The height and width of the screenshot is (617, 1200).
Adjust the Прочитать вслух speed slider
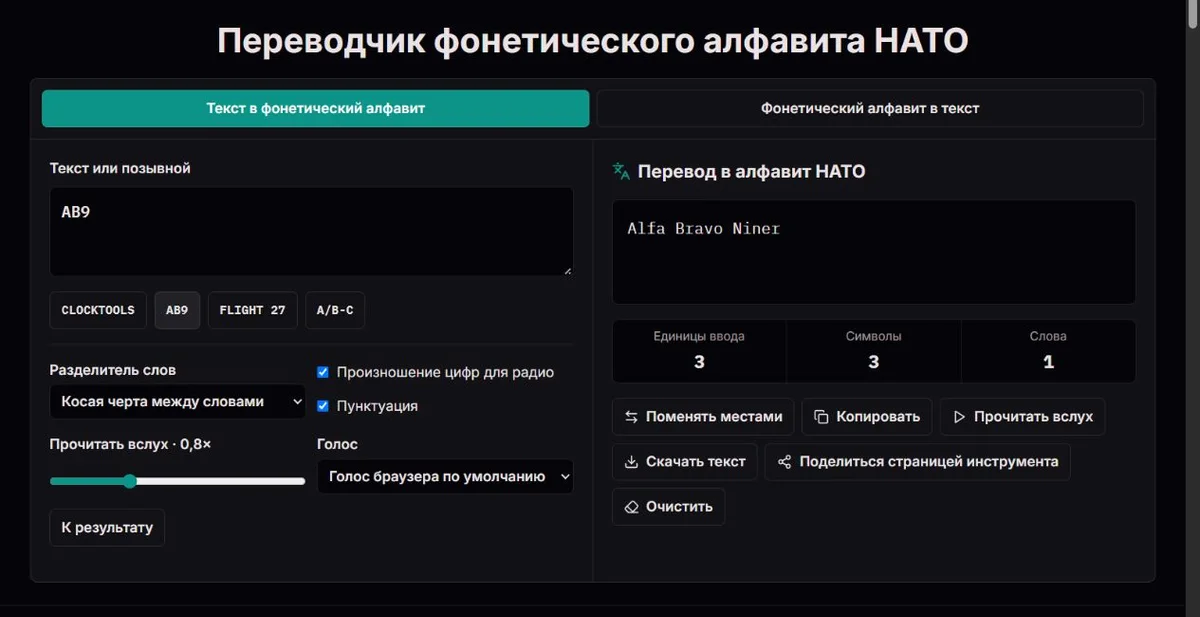[178, 481]
